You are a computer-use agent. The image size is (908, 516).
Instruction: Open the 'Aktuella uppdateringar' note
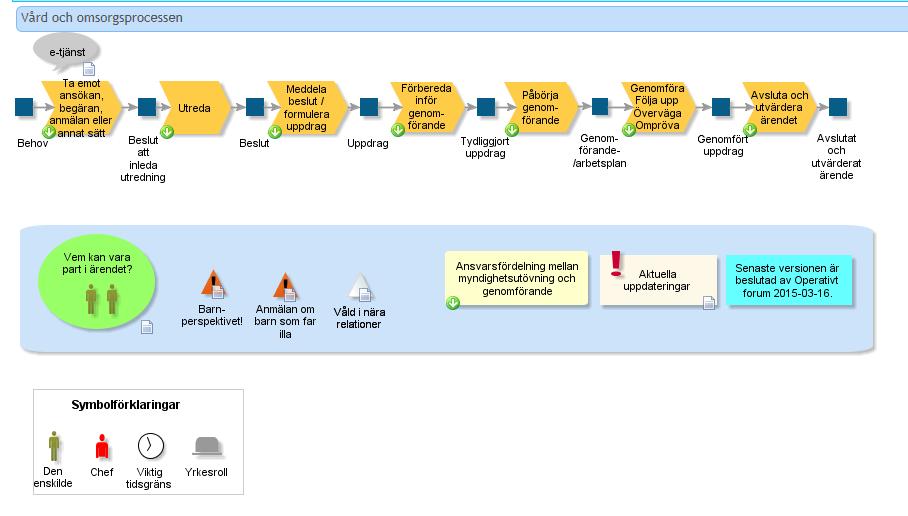click(658, 280)
